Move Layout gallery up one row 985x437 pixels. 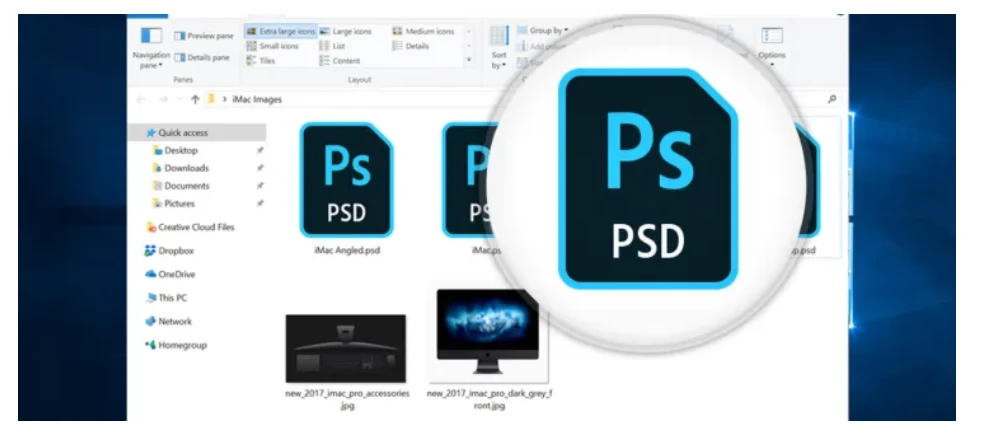(x=468, y=31)
